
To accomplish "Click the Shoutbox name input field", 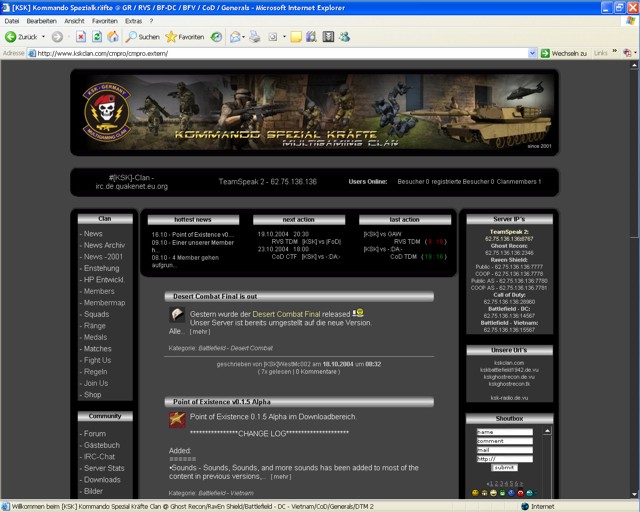I will (x=507, y=432).
